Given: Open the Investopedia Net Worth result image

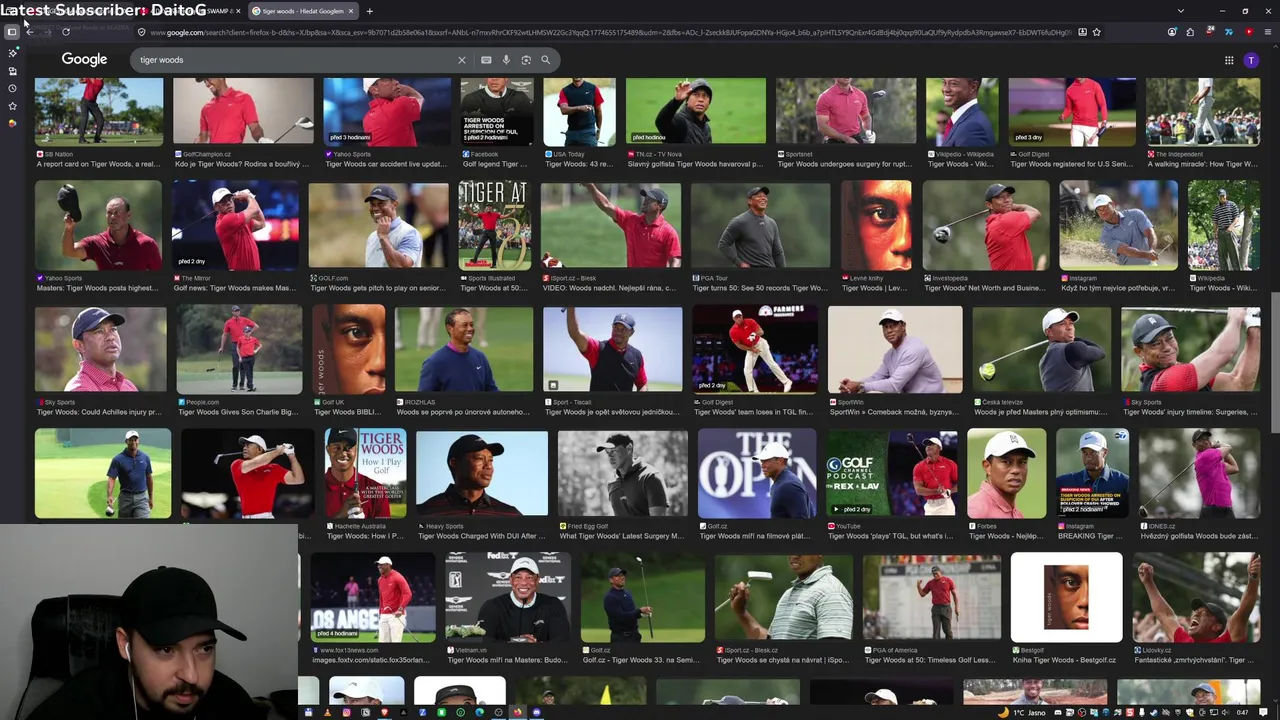Looking at the screenshot, I should (x=985, y=225).
